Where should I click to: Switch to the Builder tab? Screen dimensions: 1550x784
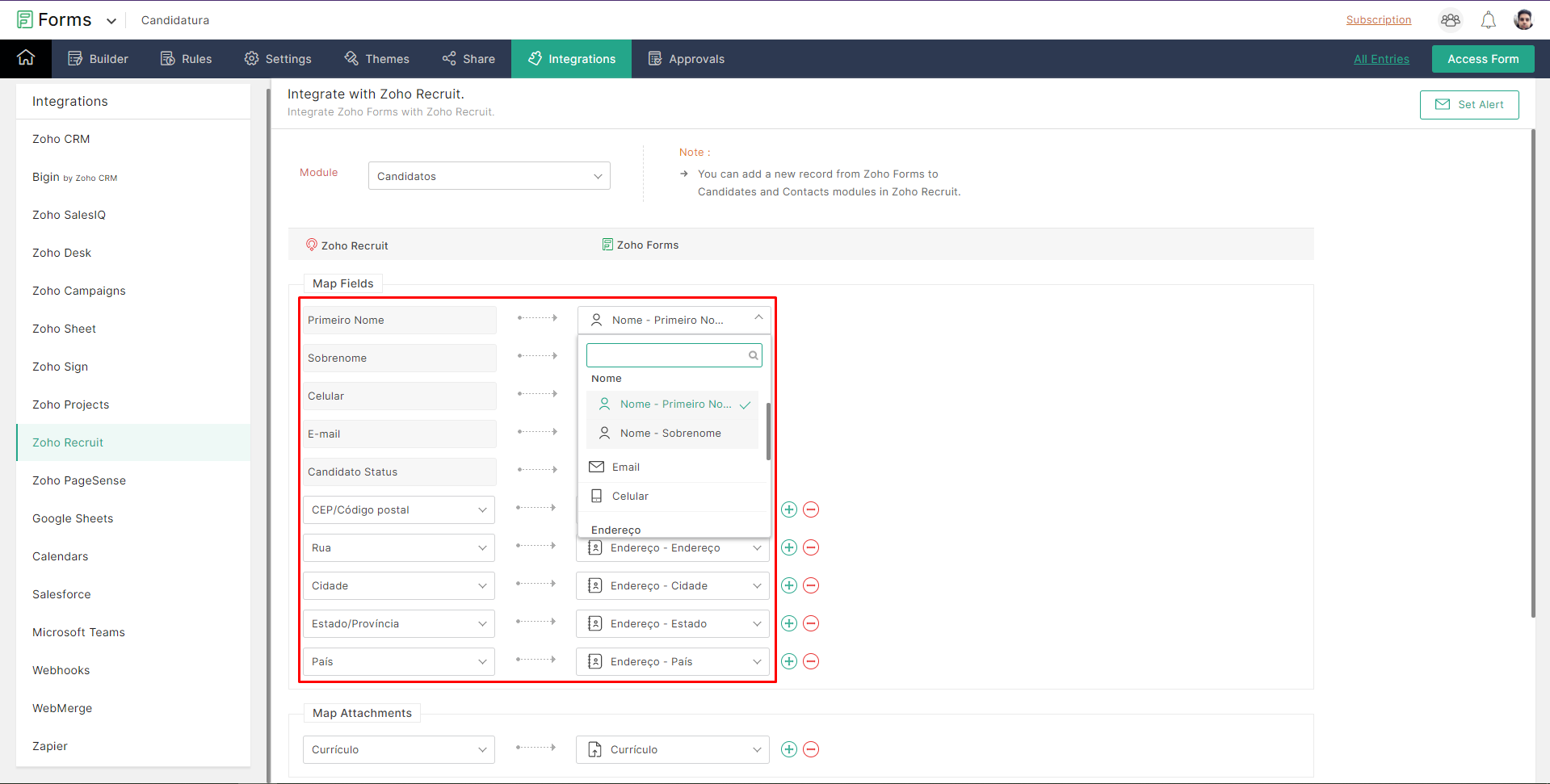(x=98, y=59)
